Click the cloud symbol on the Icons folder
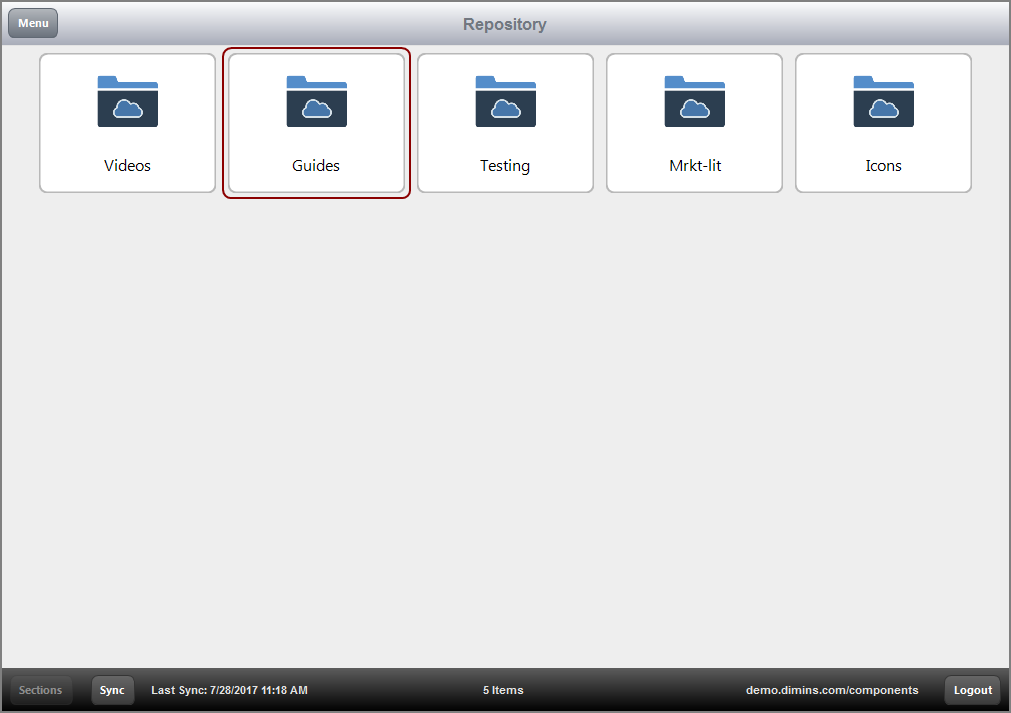 click(x=883, y=108)
